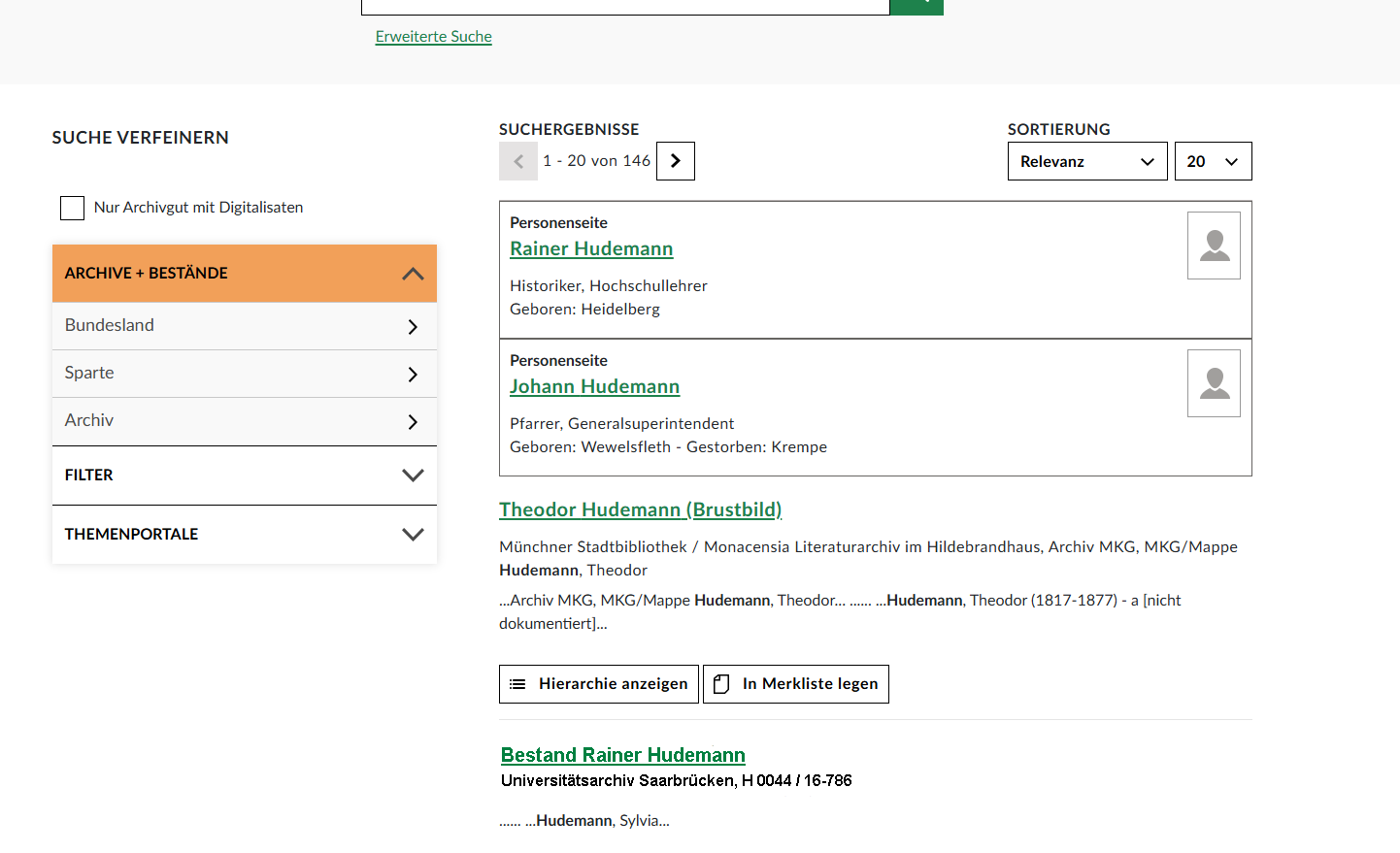Click the Hierarchie anzeigen button

point(599,684)
